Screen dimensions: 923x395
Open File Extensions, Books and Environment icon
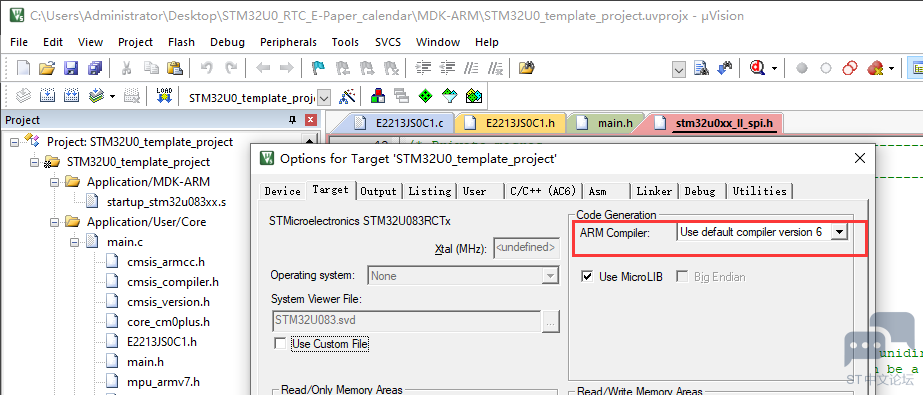(x=377, y=95)
